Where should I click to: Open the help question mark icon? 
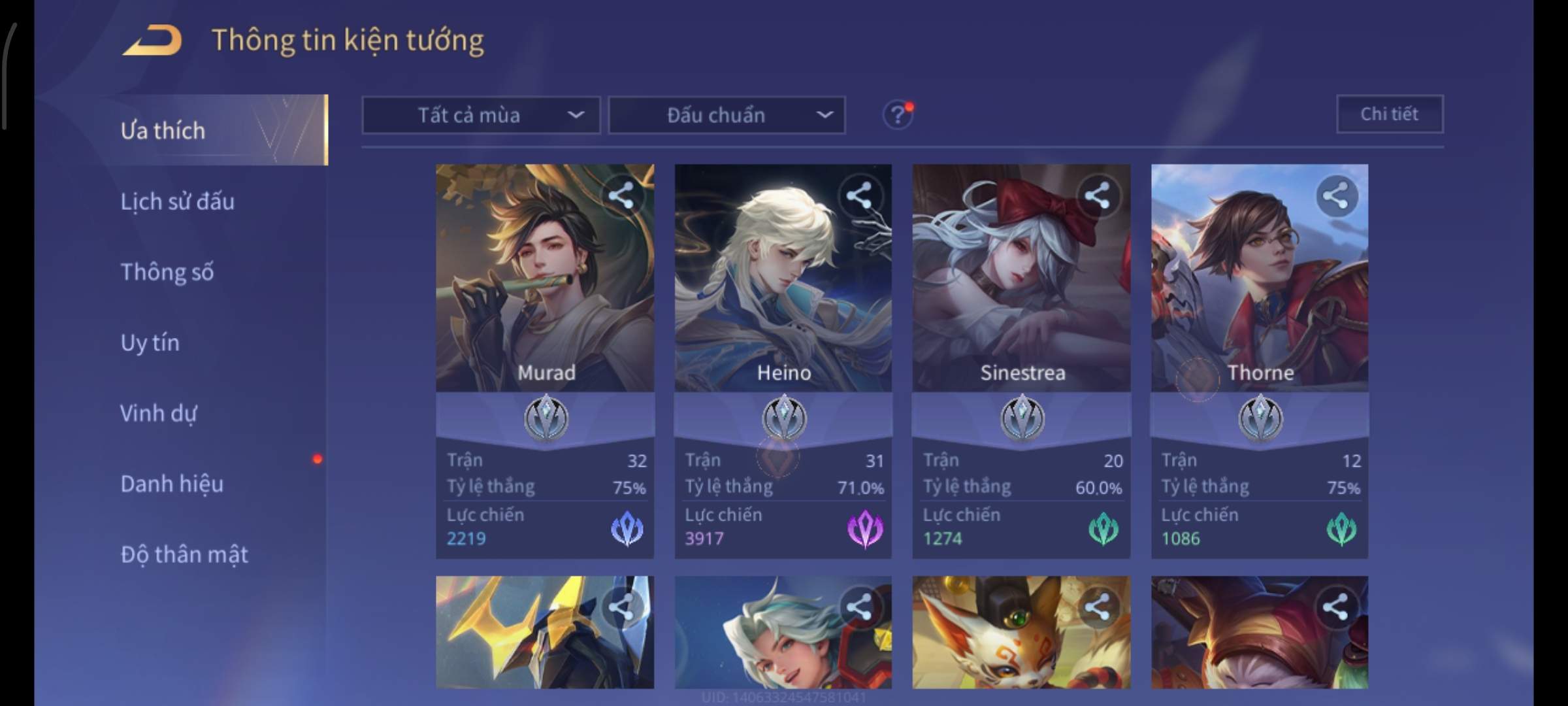click(898, 115)
